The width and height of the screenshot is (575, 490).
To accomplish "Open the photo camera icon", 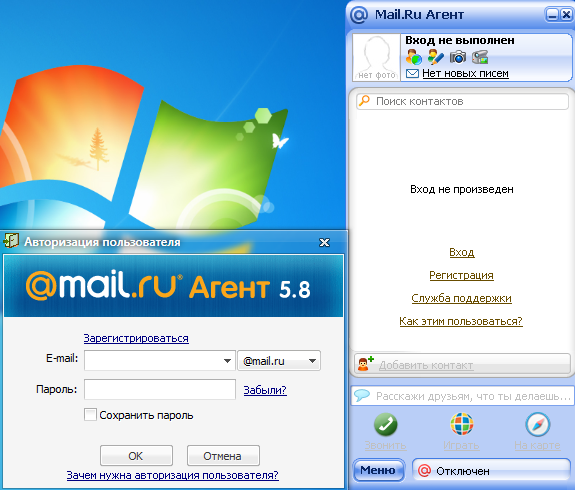I will pyautogui.click(x=458, y=57).
